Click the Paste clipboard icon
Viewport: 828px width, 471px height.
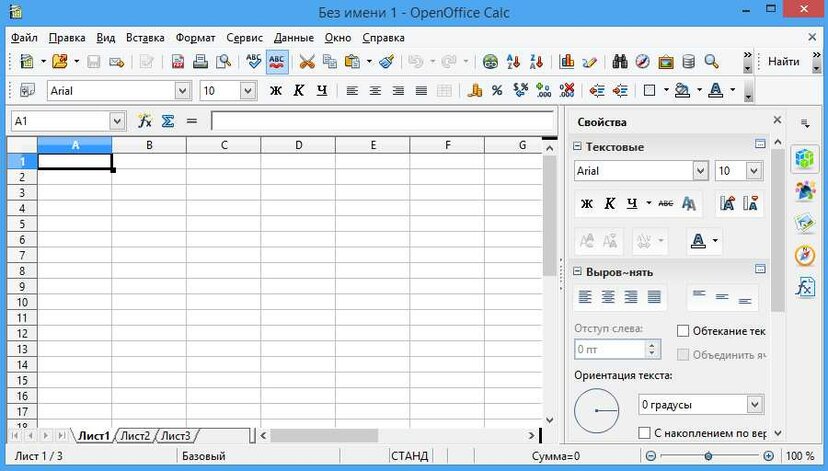[x=352, y=62]
